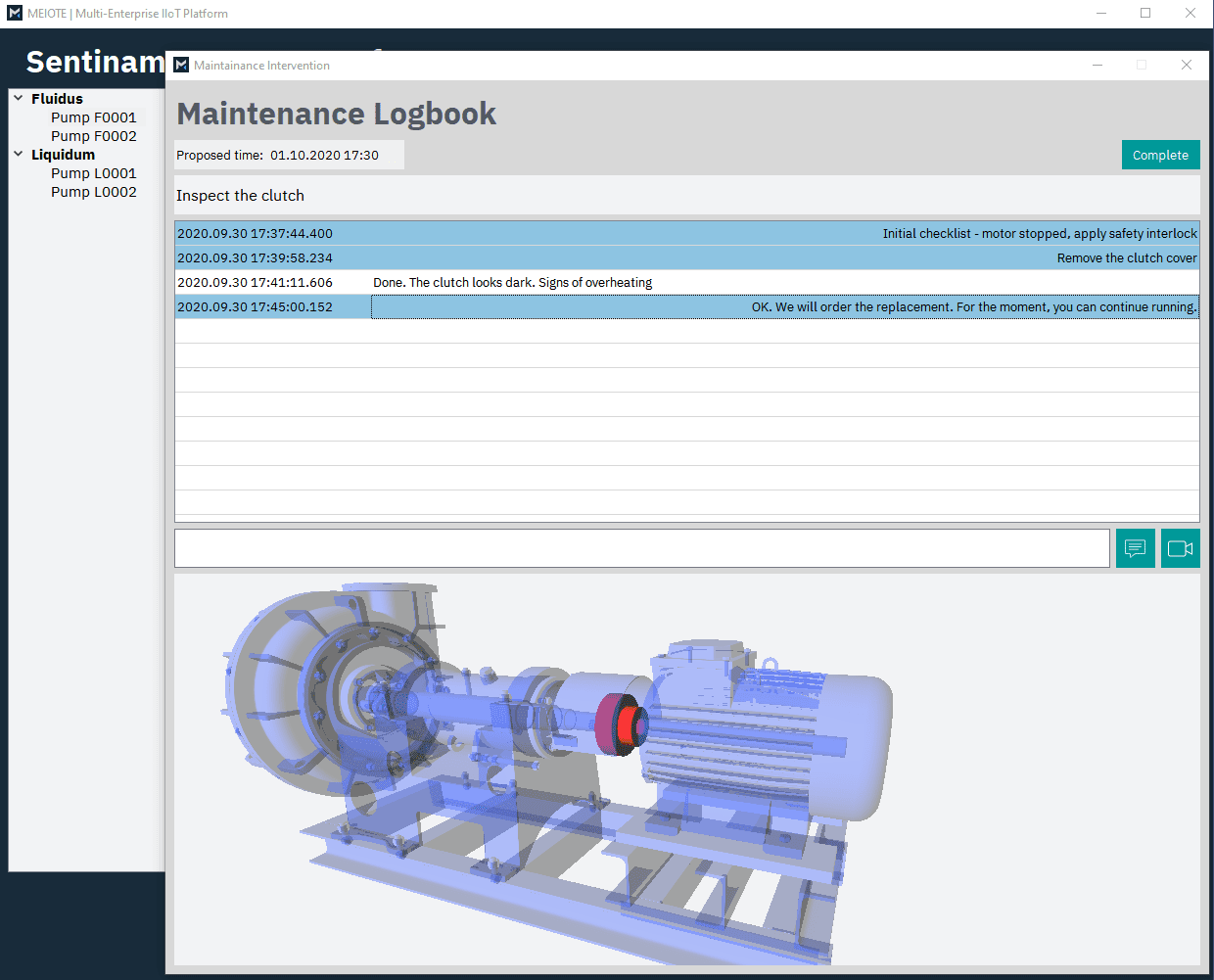Click the send message chat icon

click(1135, 548)
